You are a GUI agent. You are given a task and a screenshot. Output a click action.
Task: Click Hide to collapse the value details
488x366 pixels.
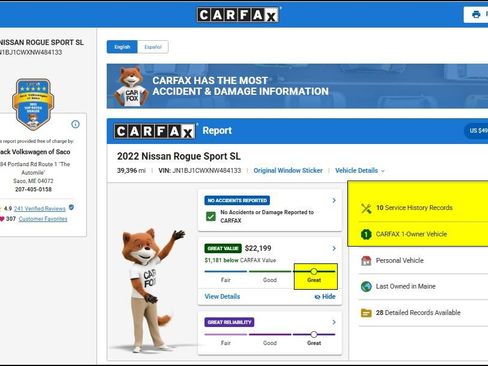(325, 296)
